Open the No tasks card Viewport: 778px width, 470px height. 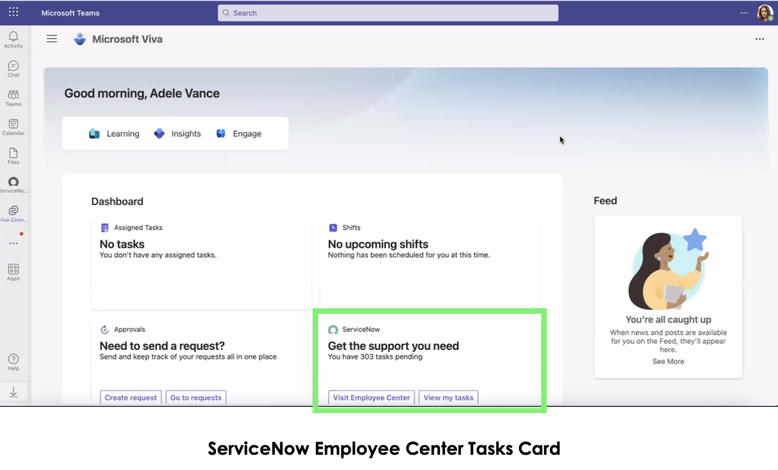click(201, 265)
